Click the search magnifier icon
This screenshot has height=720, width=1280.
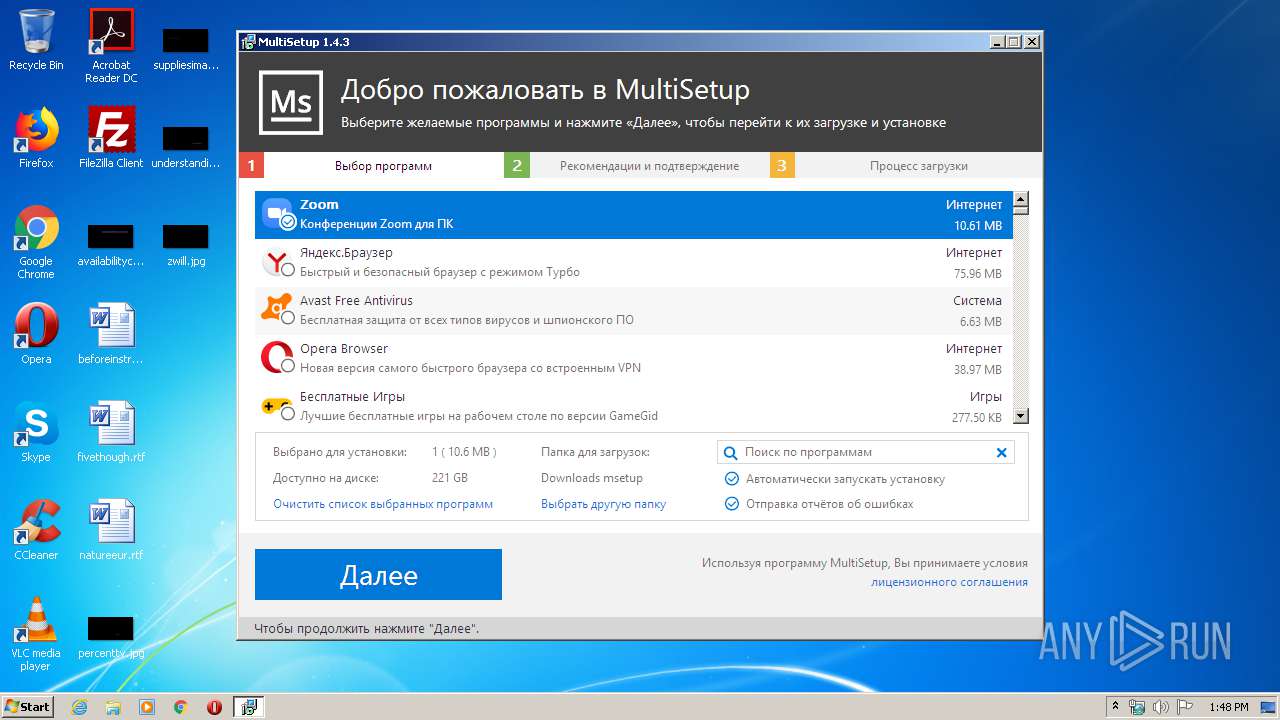731,452
